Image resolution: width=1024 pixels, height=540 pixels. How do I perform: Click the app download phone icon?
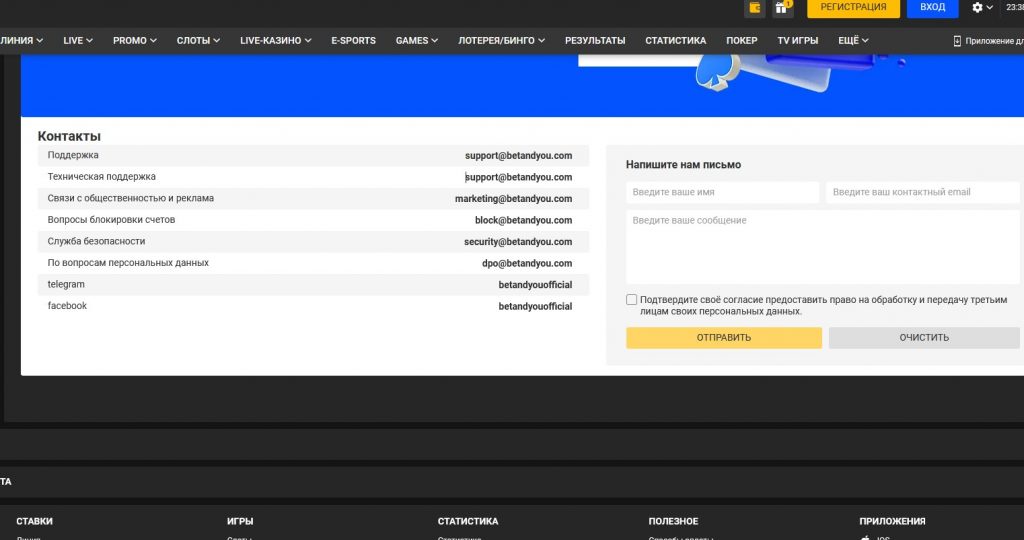pos(957,40)
